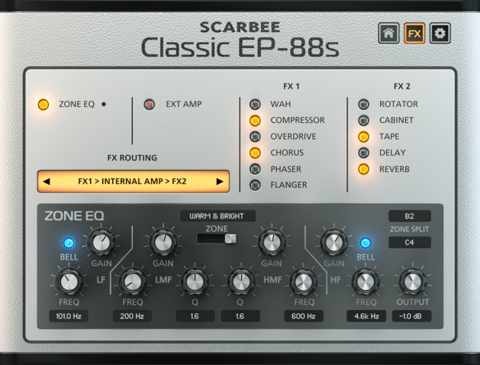Click the Output knob
Image resolution: width=480 pixels, height=365 pixels.
412,282
